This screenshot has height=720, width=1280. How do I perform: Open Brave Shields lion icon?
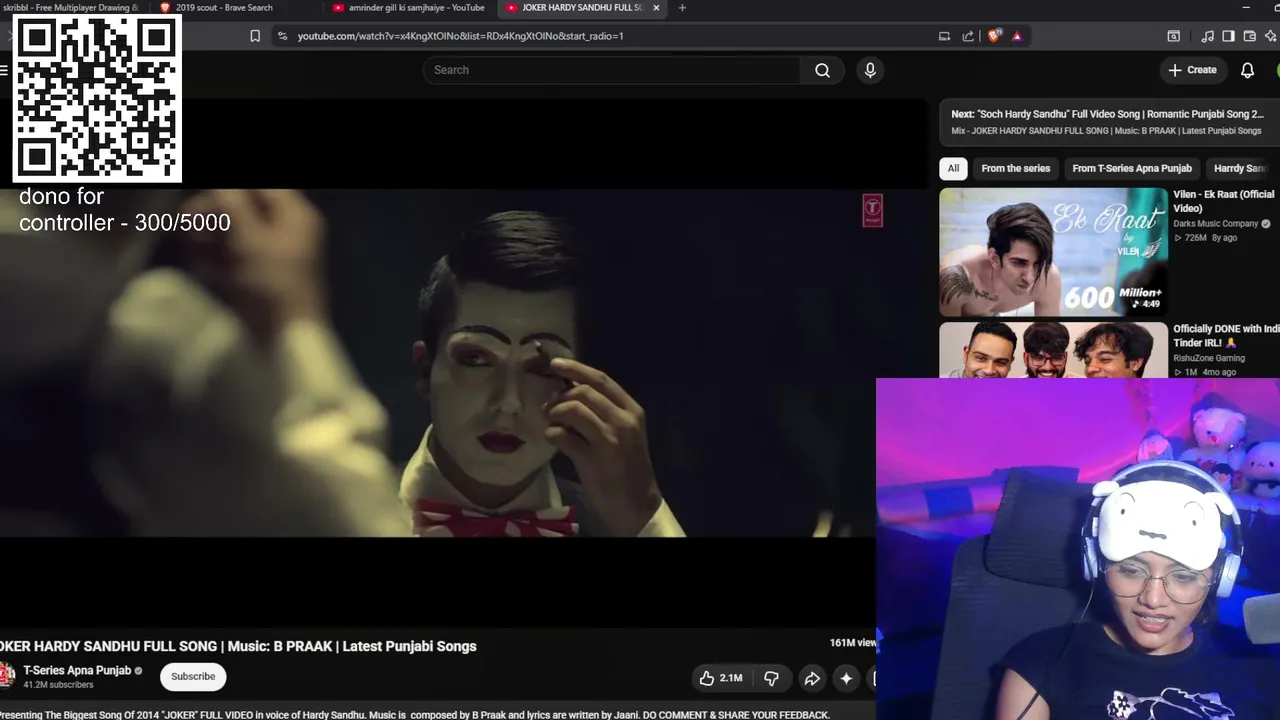click(x=994, y=36)
